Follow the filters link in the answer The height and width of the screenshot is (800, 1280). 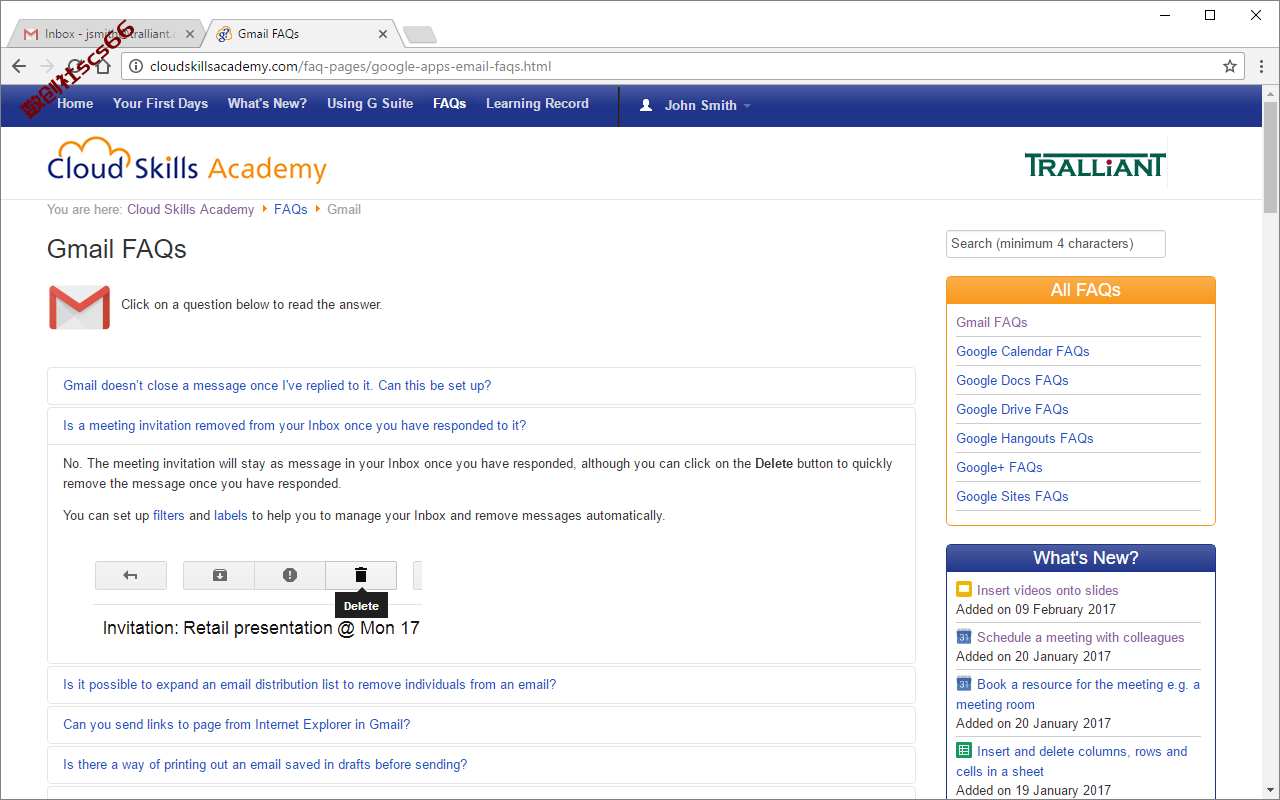pos(169,516)
